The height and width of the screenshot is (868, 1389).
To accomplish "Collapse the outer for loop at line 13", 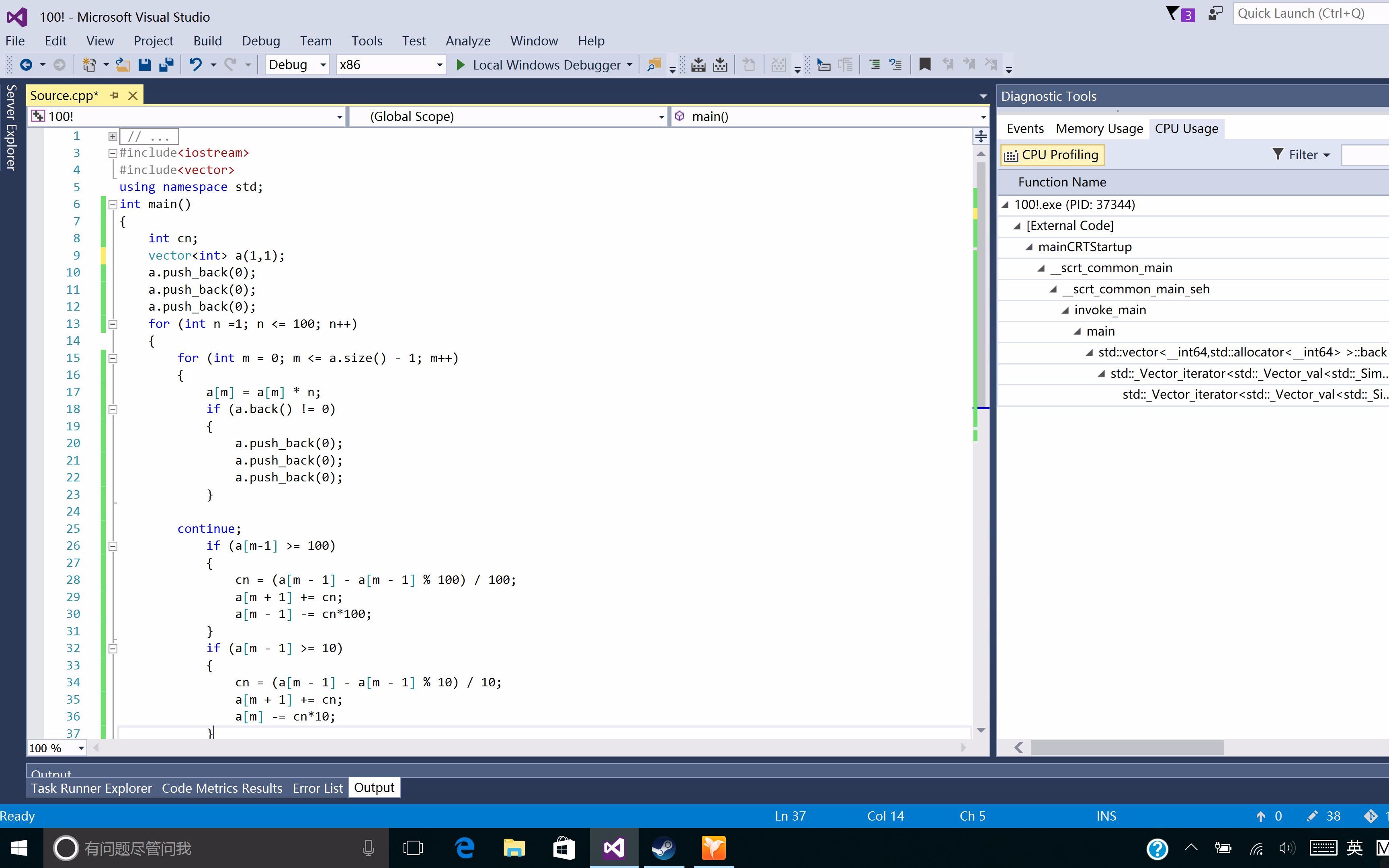I will click(113, 324).
